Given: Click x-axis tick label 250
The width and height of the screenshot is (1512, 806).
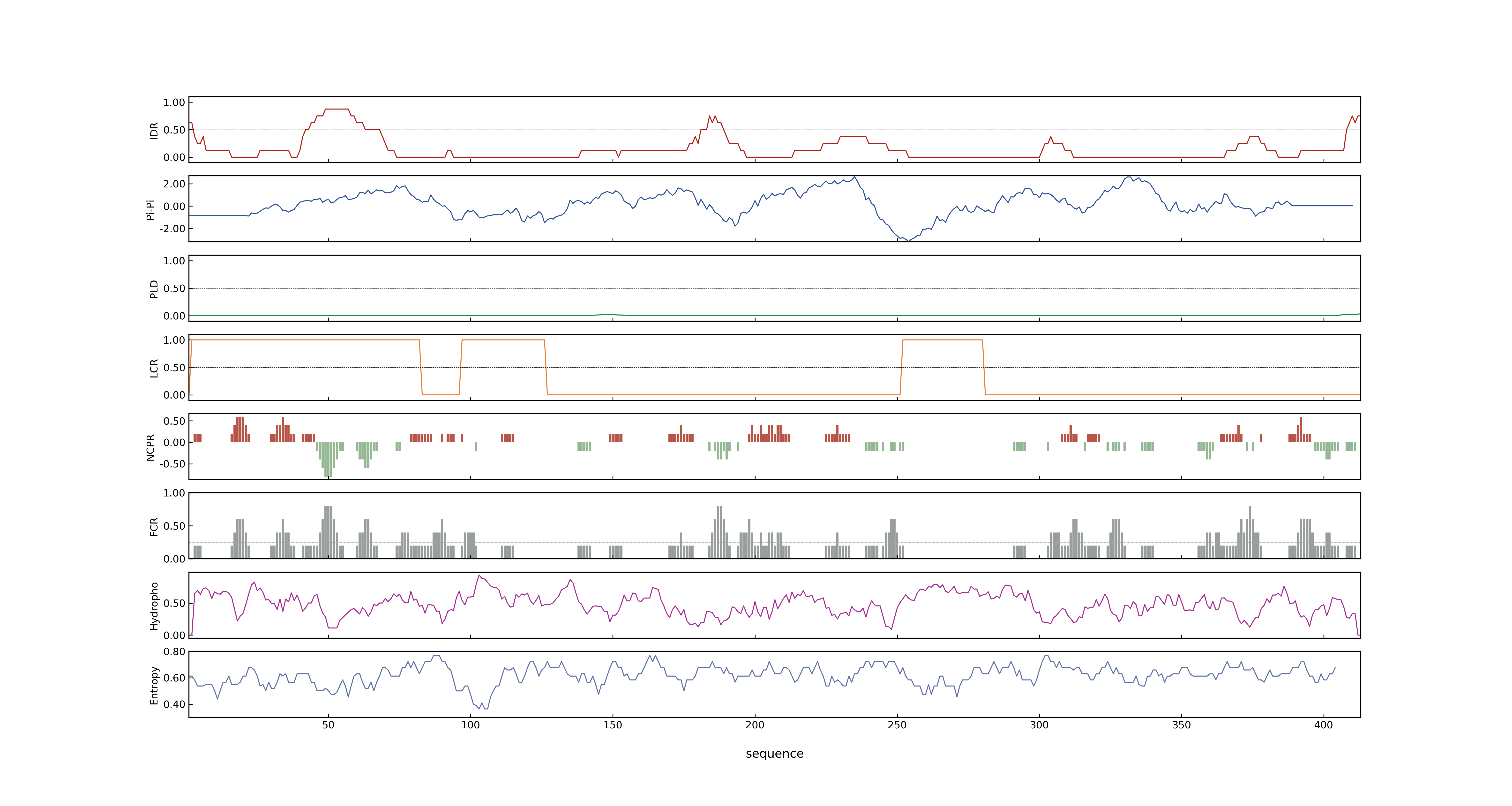Looking at the screenshot, I should pos(897,725).
